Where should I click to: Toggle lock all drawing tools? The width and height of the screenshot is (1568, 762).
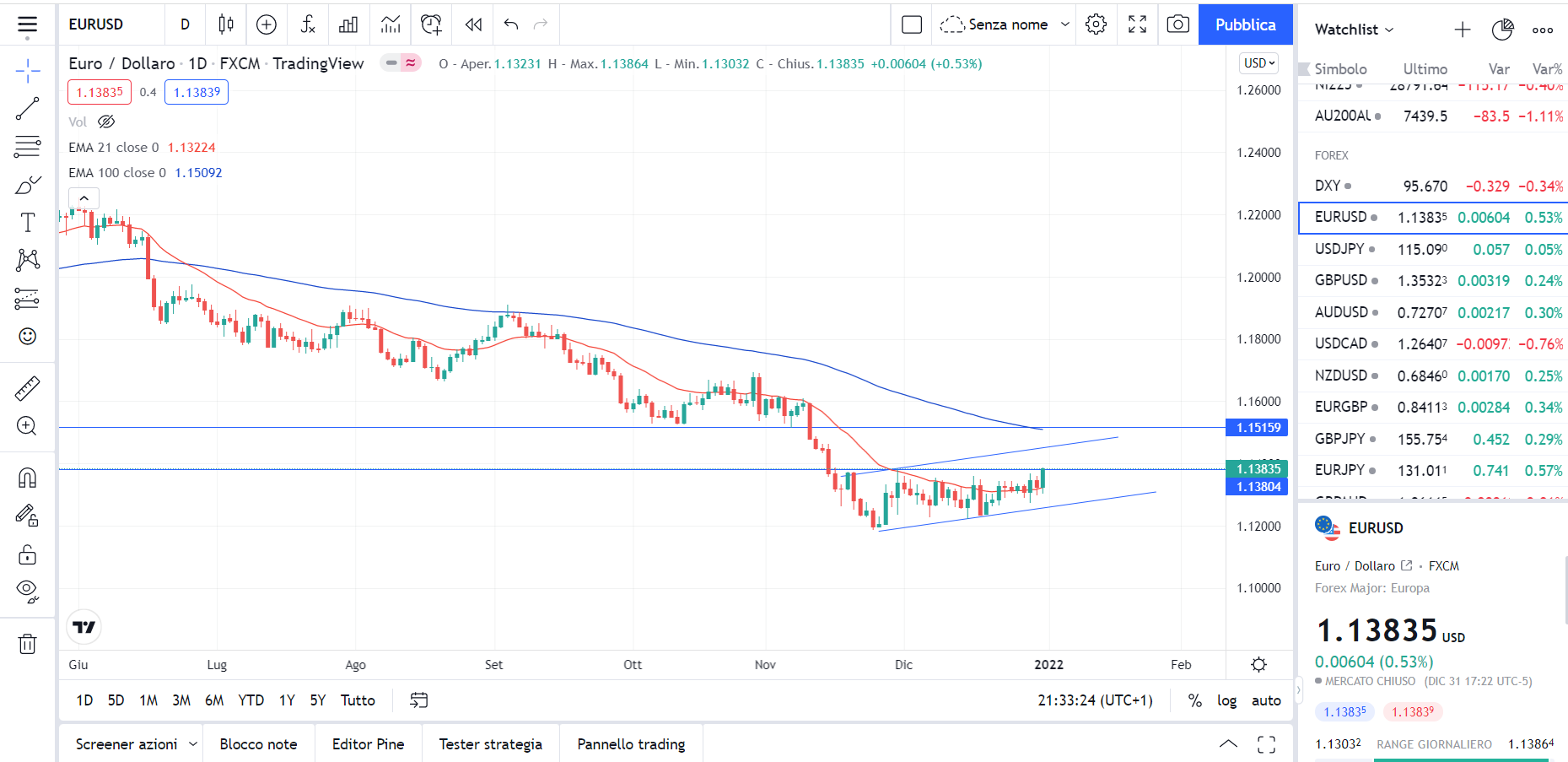tap(27, 554)
